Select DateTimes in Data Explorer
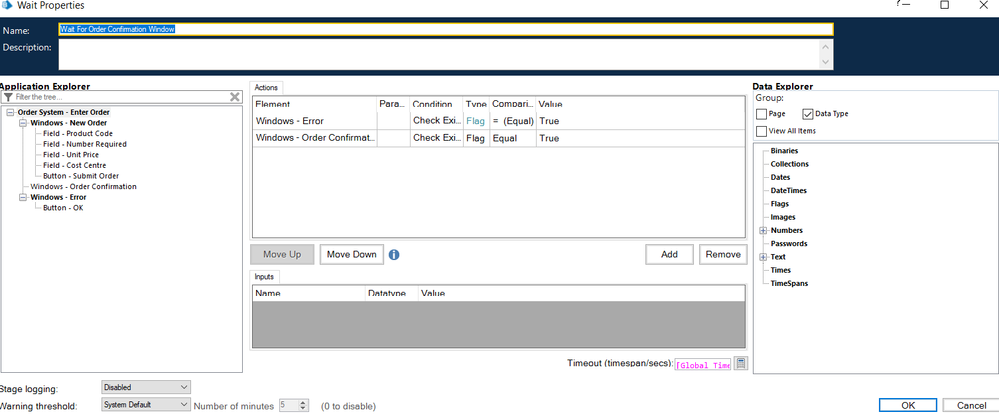 coord(787,190)
